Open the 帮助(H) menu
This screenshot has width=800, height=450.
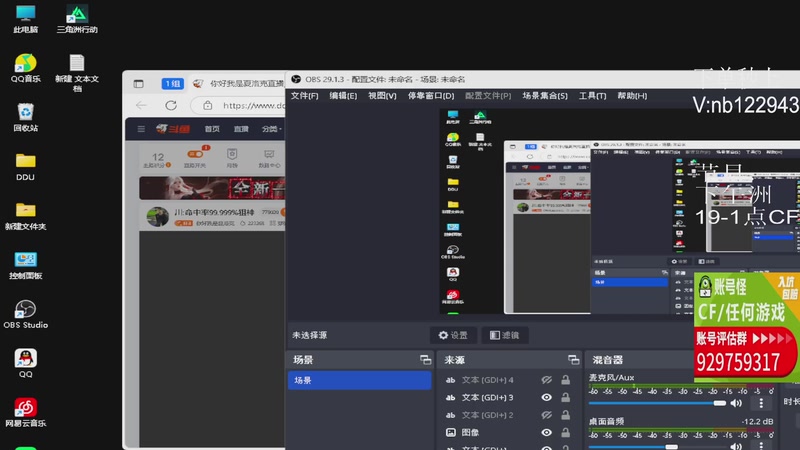tap(632, 95)
